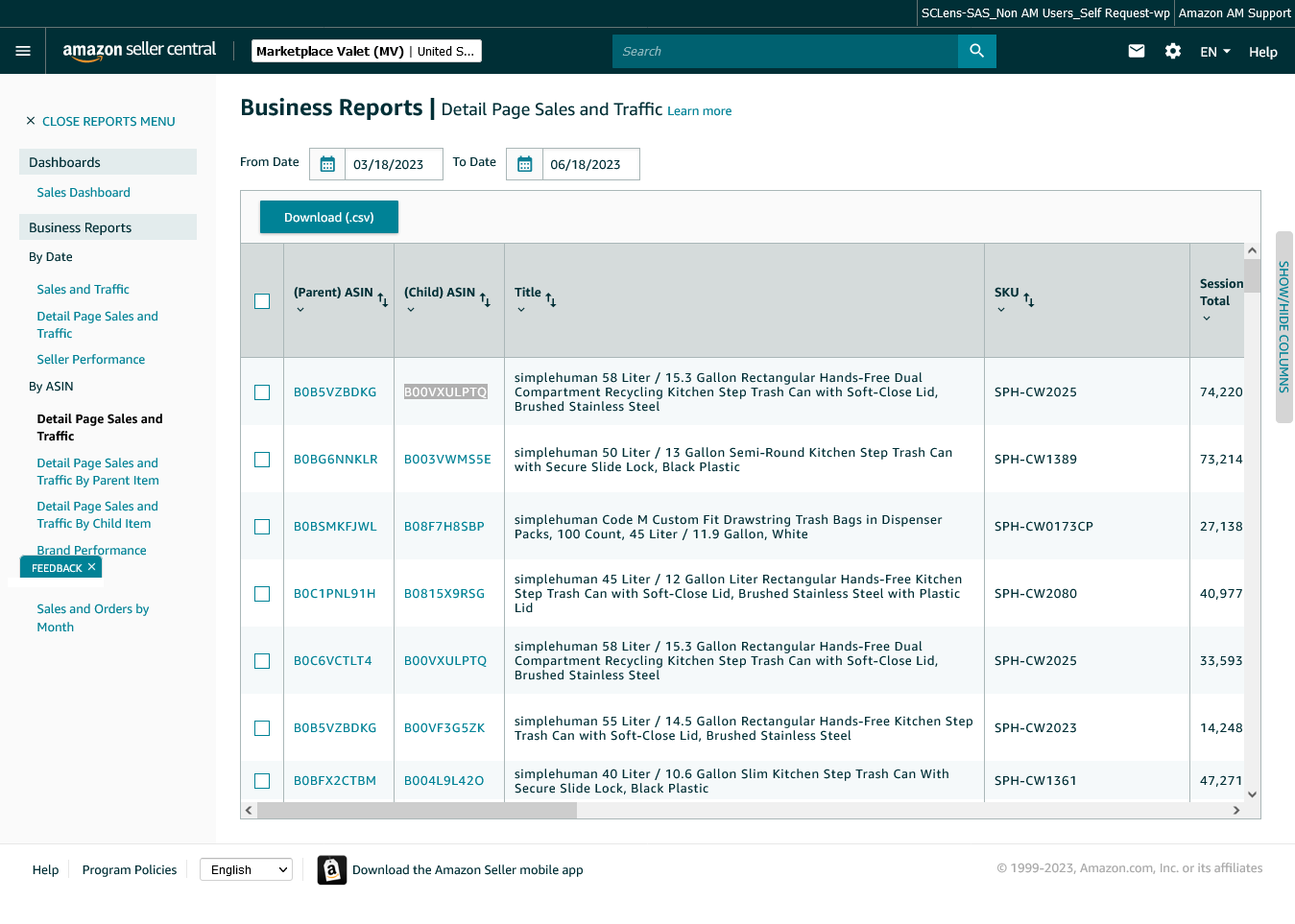This screenshot has height=924, width=1295.
Task: Expand the Parent ASIN column chevron
Action: click(x=300, y=310)
